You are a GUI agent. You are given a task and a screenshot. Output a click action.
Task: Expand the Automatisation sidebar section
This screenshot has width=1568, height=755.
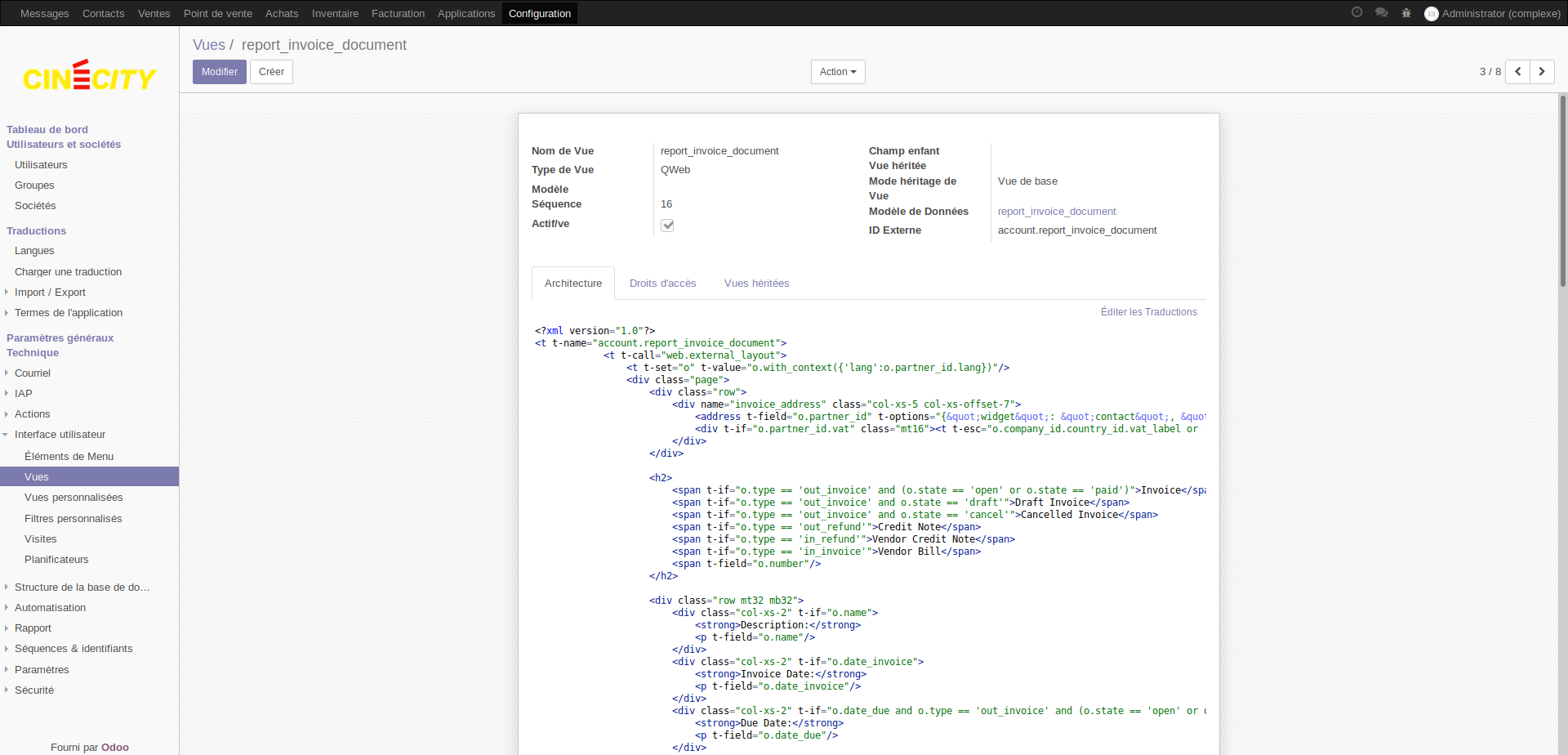(50, 608)
